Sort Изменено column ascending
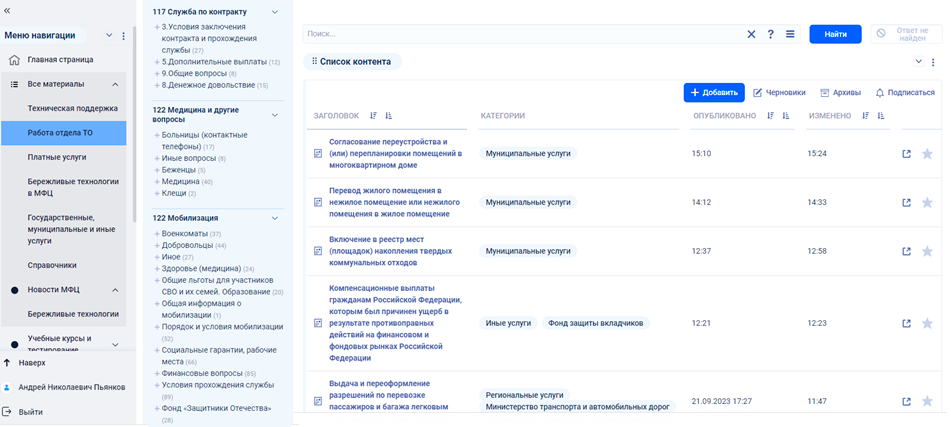This screenshot has width=951, height=427. 881,115
